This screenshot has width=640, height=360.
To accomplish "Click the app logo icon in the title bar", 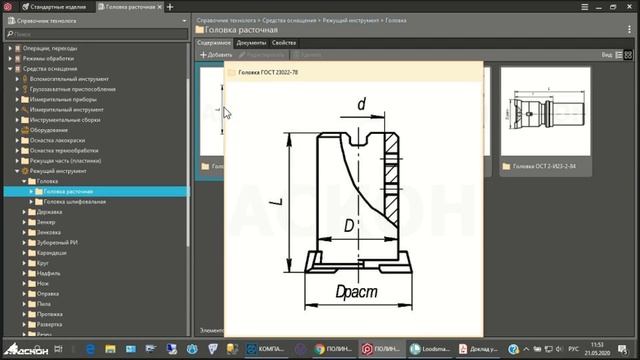I will (7, 7).
